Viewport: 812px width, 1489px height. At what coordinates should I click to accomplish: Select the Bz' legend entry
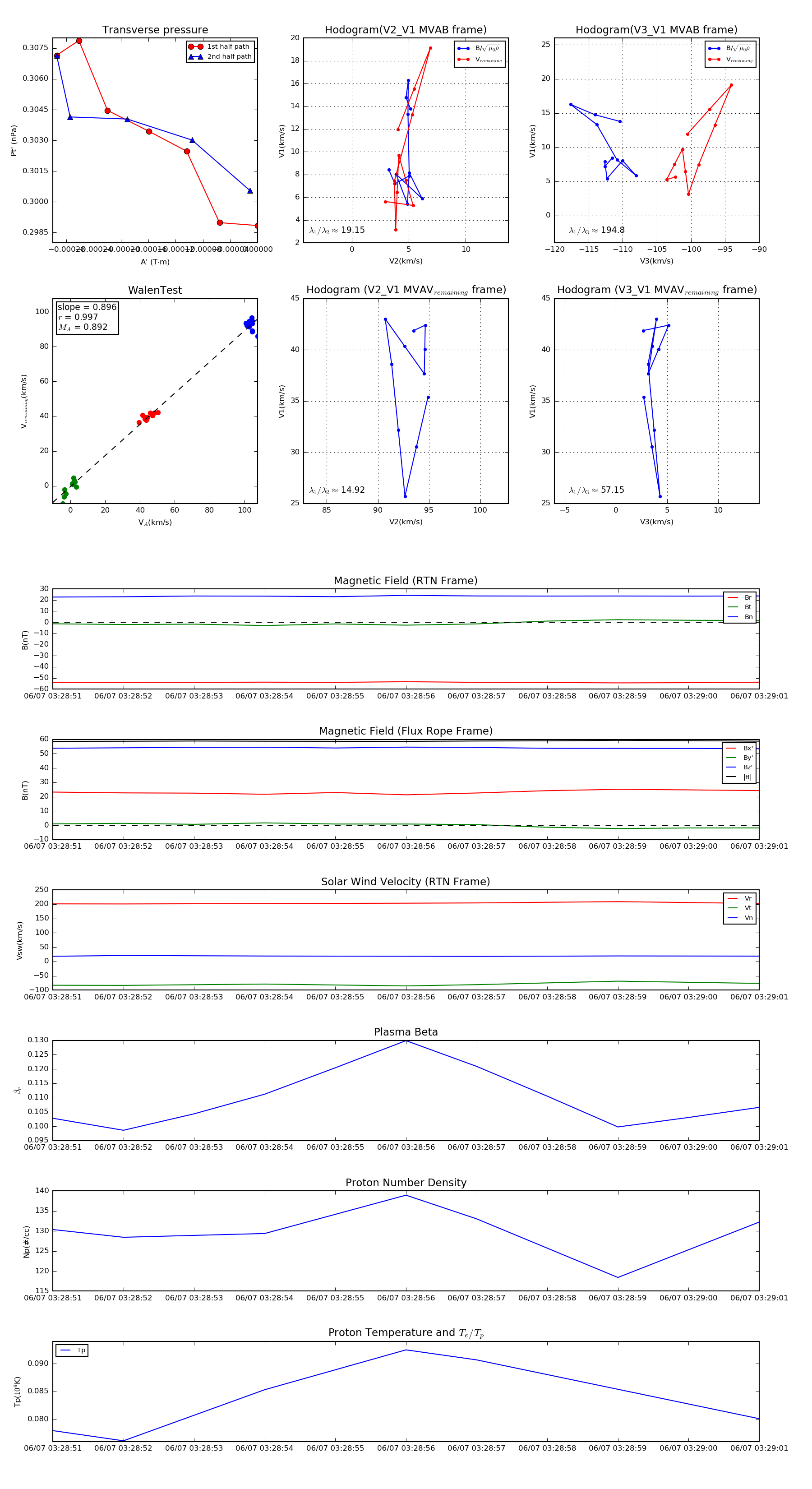coord(739,767)
